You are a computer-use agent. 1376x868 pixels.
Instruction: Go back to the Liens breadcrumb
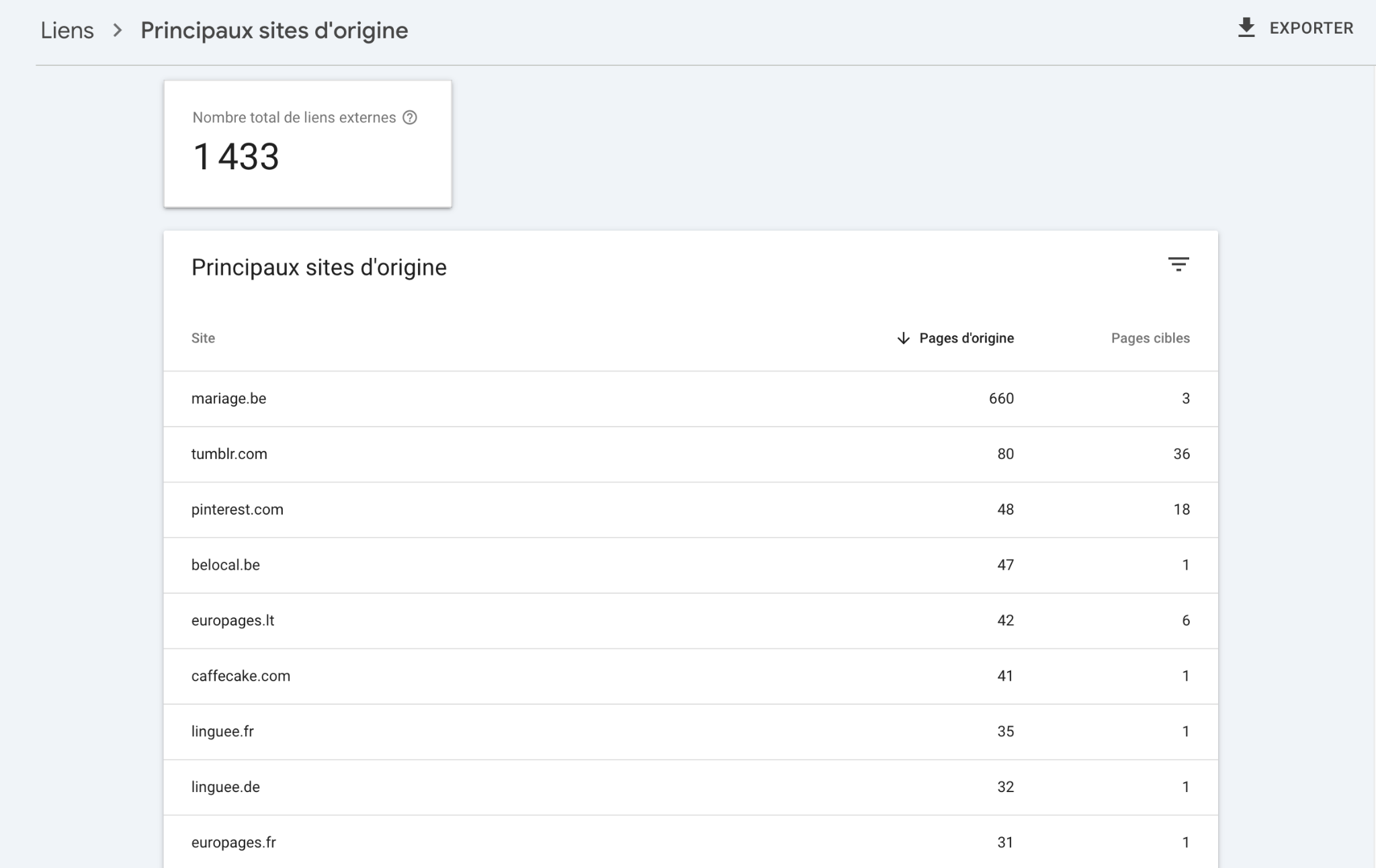click(67, 30)
